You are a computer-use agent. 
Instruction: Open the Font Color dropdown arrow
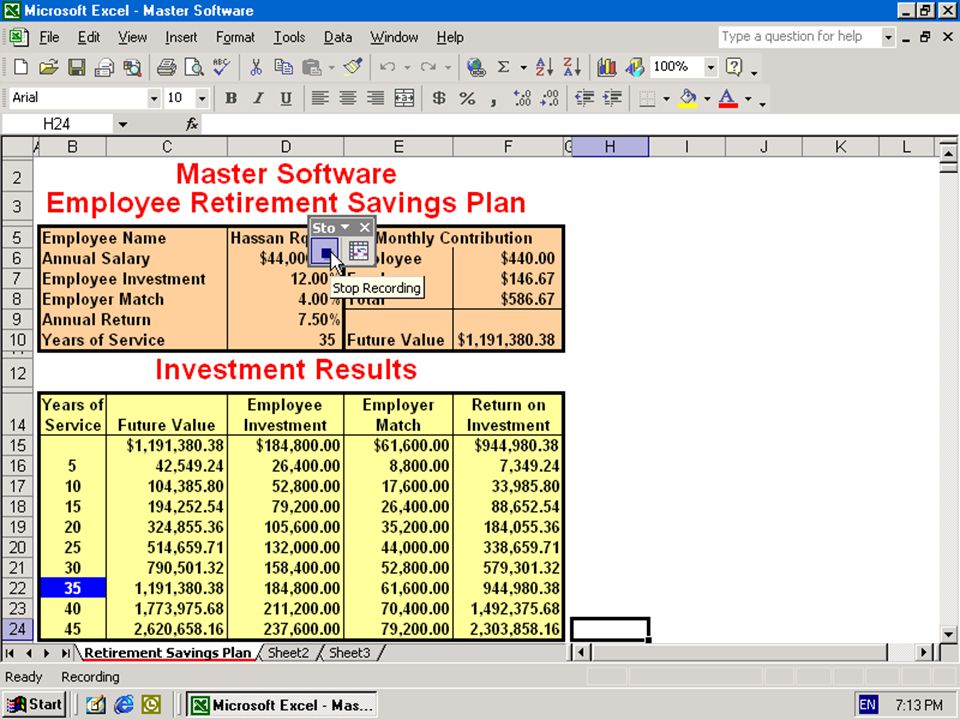point(748,98)
